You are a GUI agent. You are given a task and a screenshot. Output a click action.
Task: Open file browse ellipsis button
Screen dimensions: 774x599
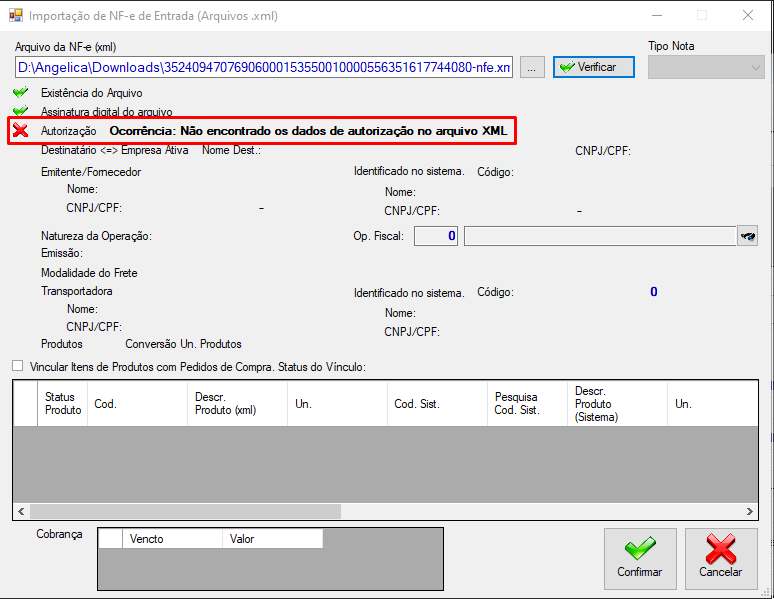click(532, 67)
